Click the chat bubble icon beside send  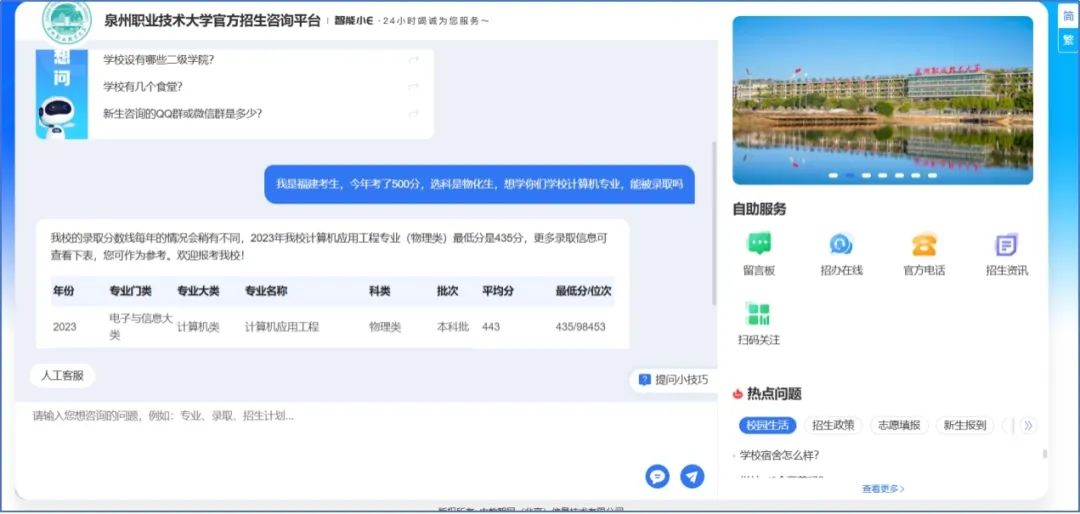pyautogui.click(x=657, y=477)
